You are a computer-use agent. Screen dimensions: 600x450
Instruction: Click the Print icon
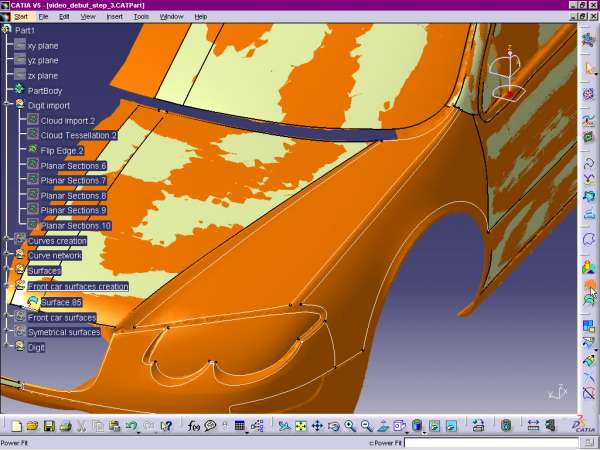click(x=64, y=426)
